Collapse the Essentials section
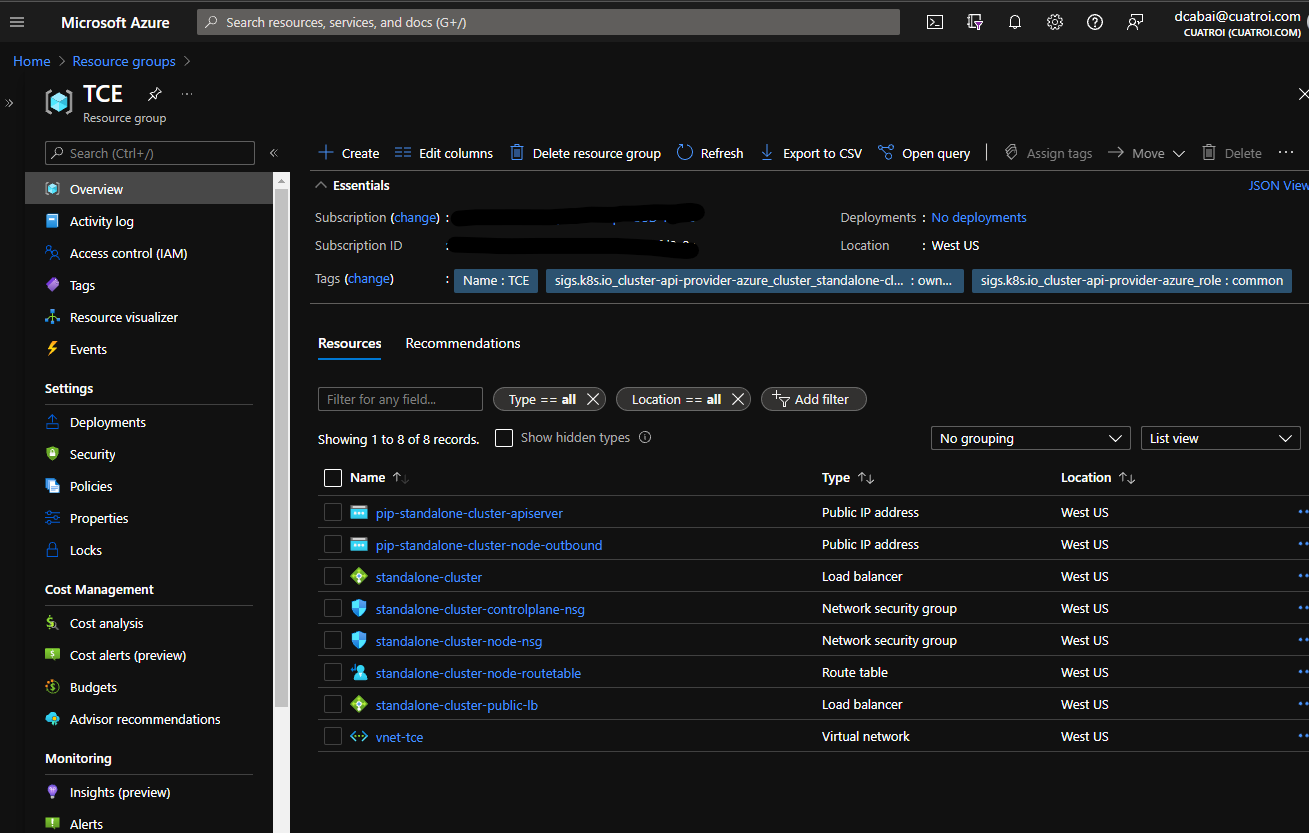This screenshot has height=833, width=1309. [352, 185]
